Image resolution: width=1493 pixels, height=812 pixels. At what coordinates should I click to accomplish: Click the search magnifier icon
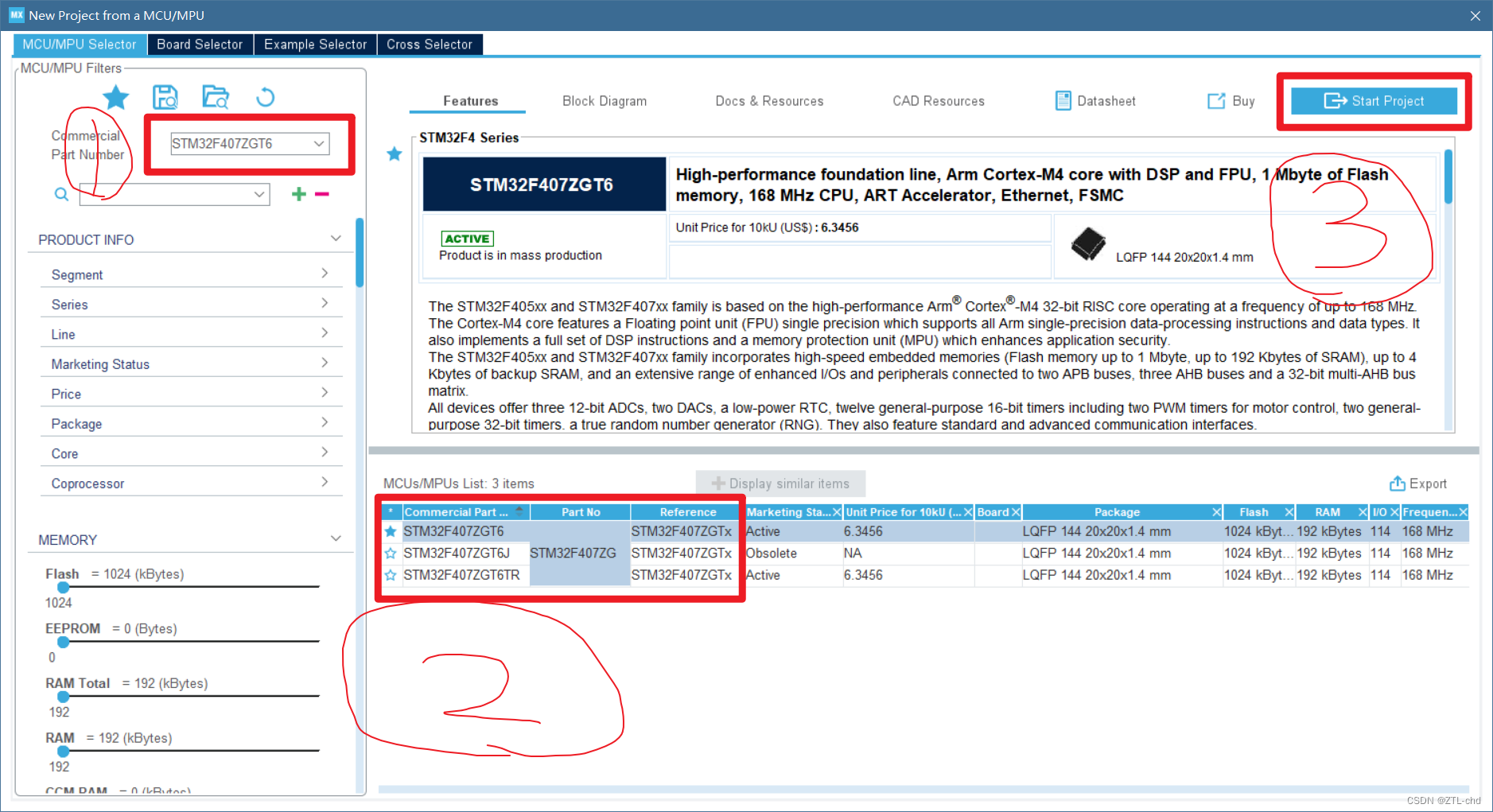61,194
